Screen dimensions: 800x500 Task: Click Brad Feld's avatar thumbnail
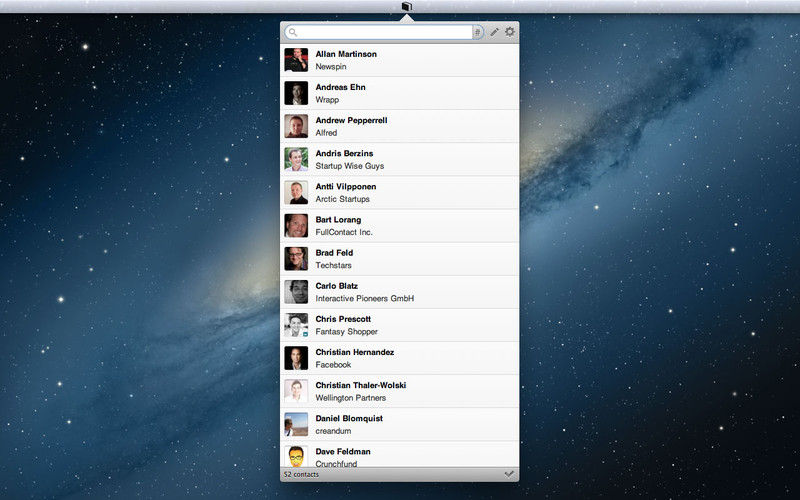pyautogui.click(x=296, y=259)
